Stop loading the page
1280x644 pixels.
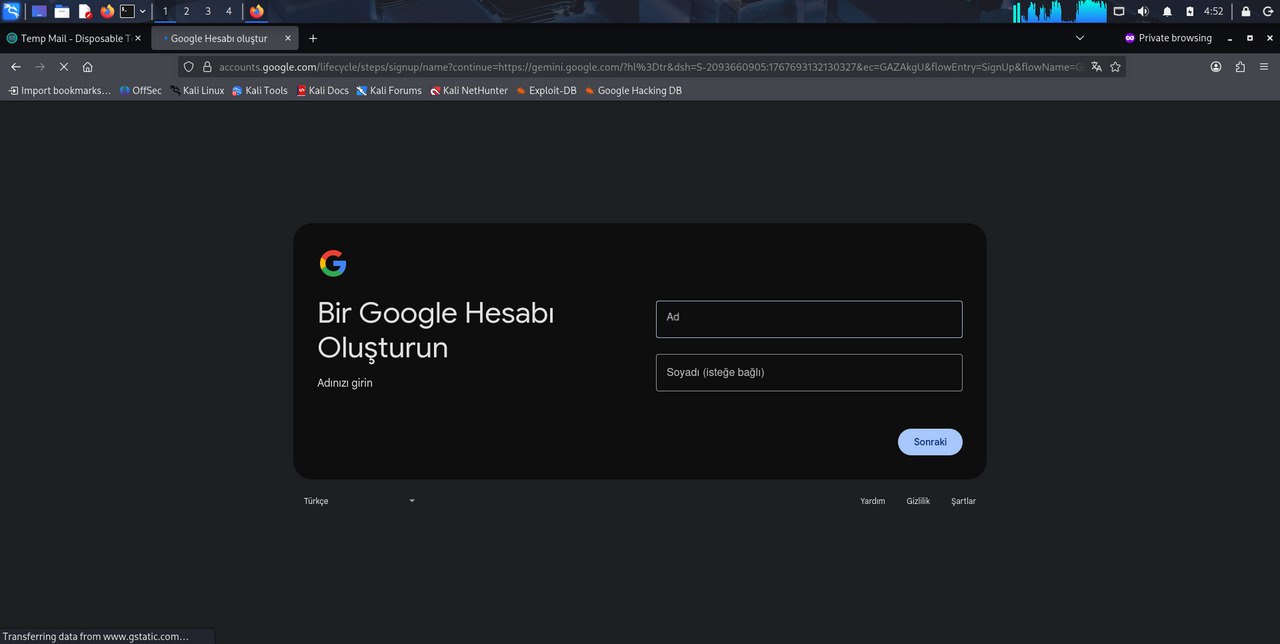63,67
